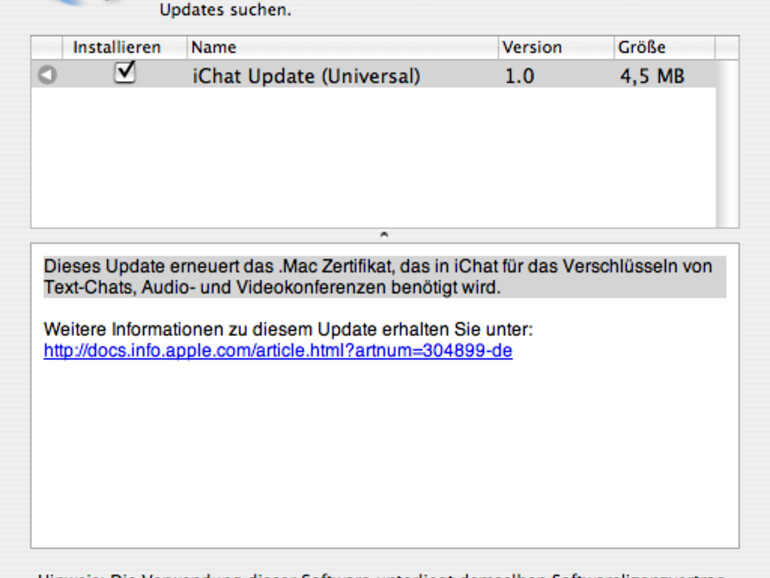770x578 pixels.
Task: Sort by the Größe column header
Action: point(664,48)
